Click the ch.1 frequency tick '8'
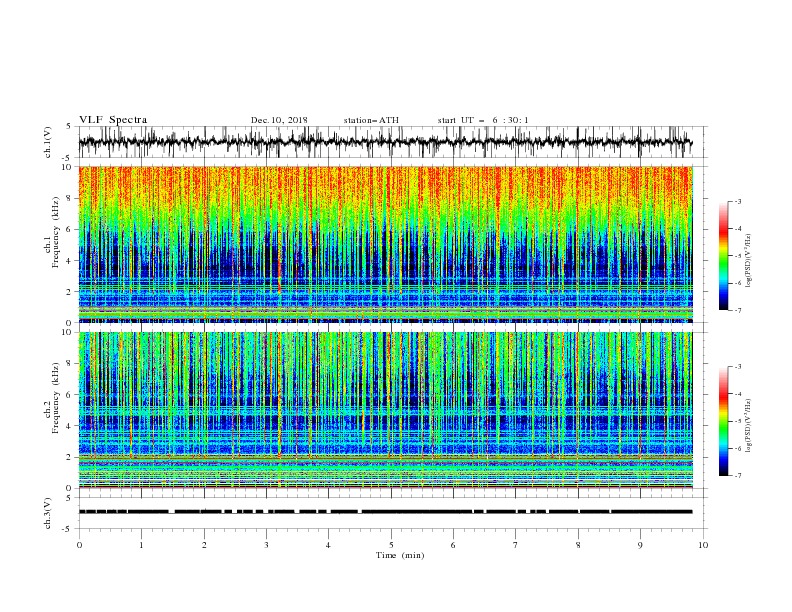The image size is (792, 612). point(70,198)
